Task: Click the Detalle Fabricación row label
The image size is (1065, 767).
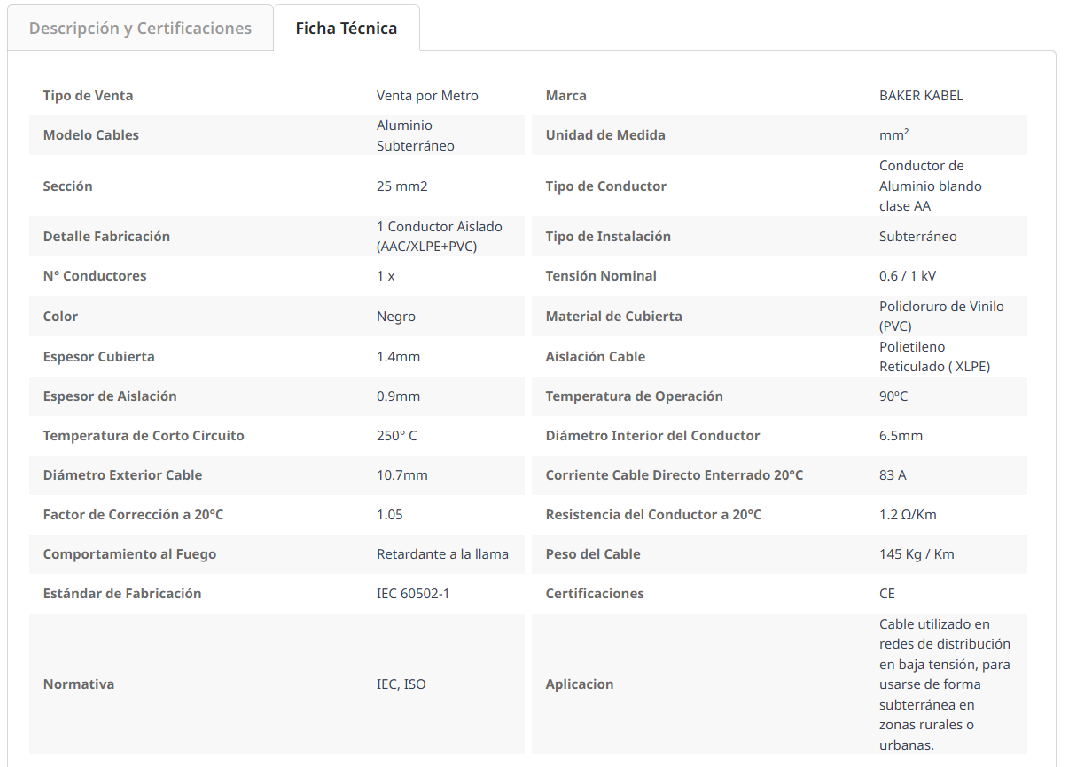Action: coord(106,237)
